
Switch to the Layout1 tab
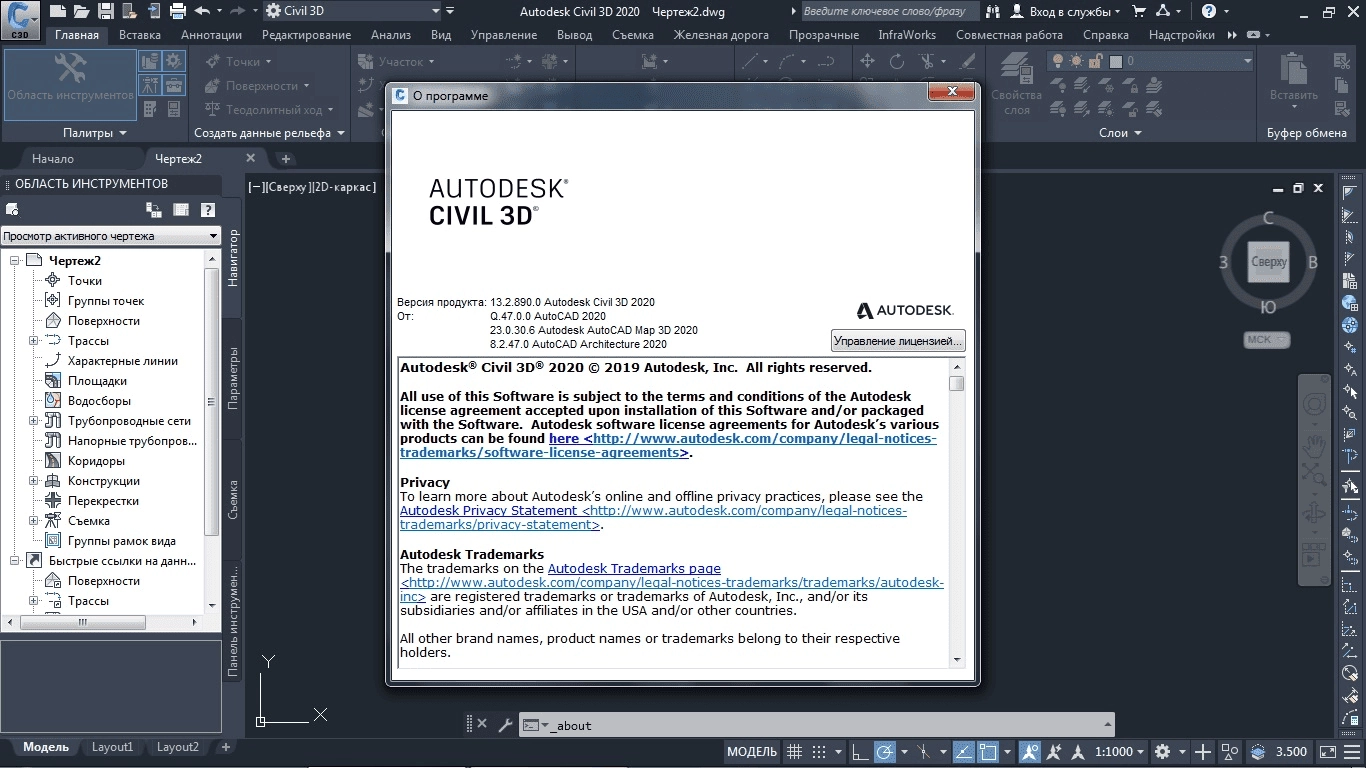coord(112,747)
